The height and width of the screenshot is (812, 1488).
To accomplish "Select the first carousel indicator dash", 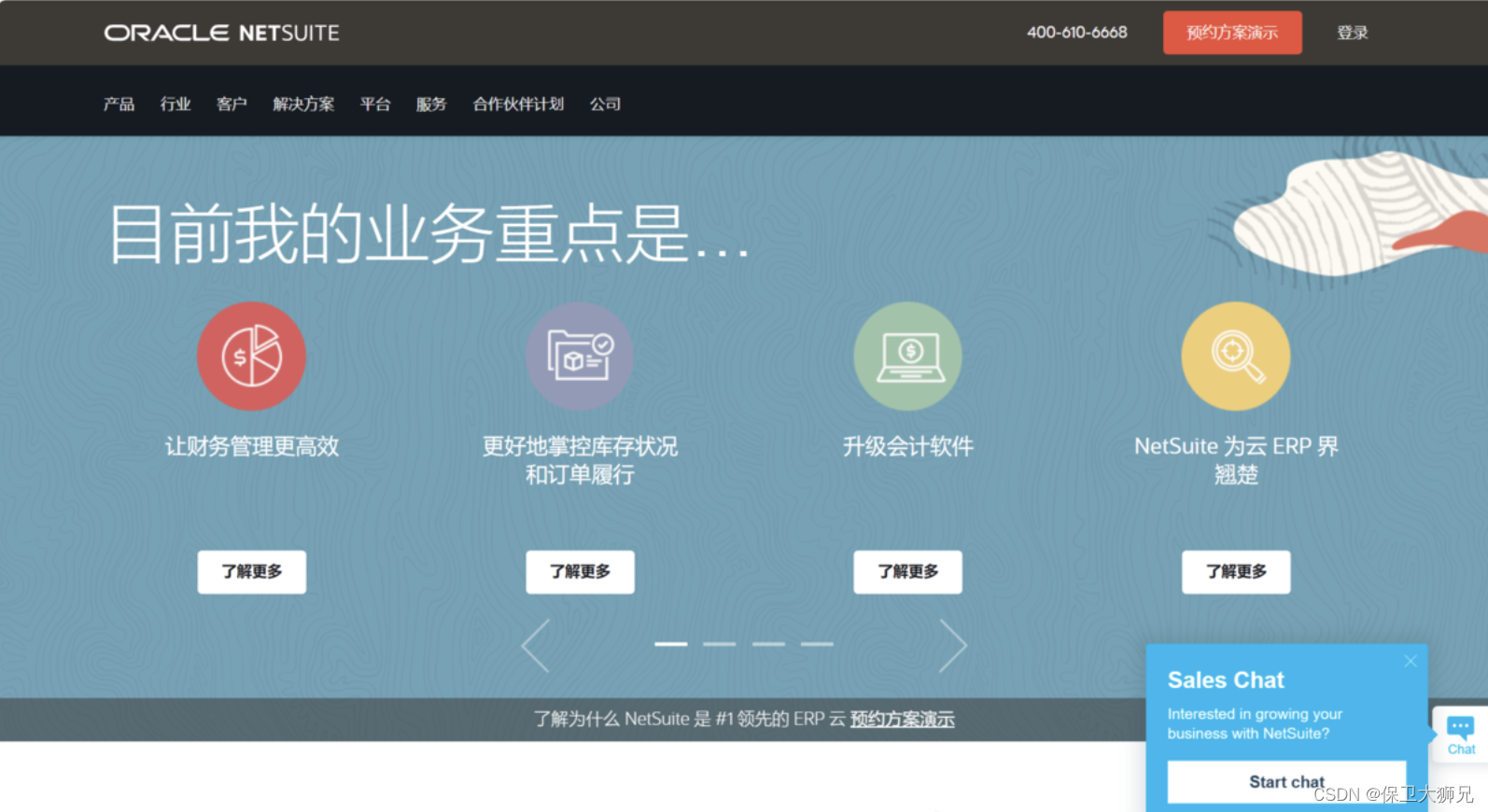I will click(670, 644).
